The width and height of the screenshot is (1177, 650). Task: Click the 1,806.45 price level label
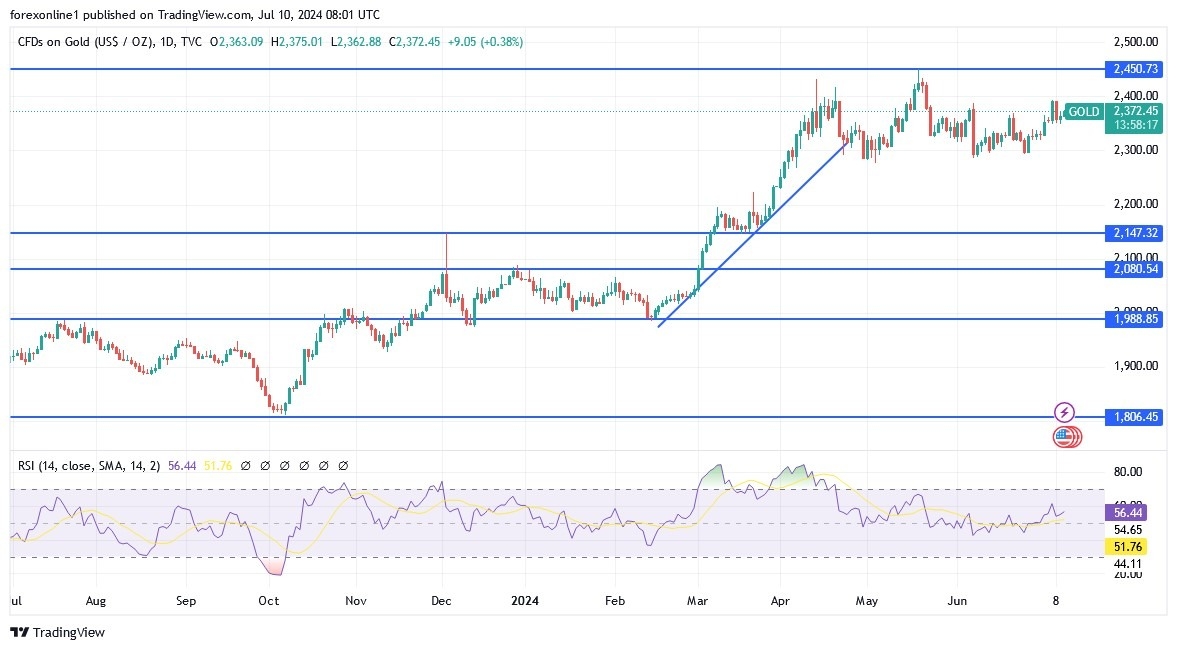[x=1134, y=417]
